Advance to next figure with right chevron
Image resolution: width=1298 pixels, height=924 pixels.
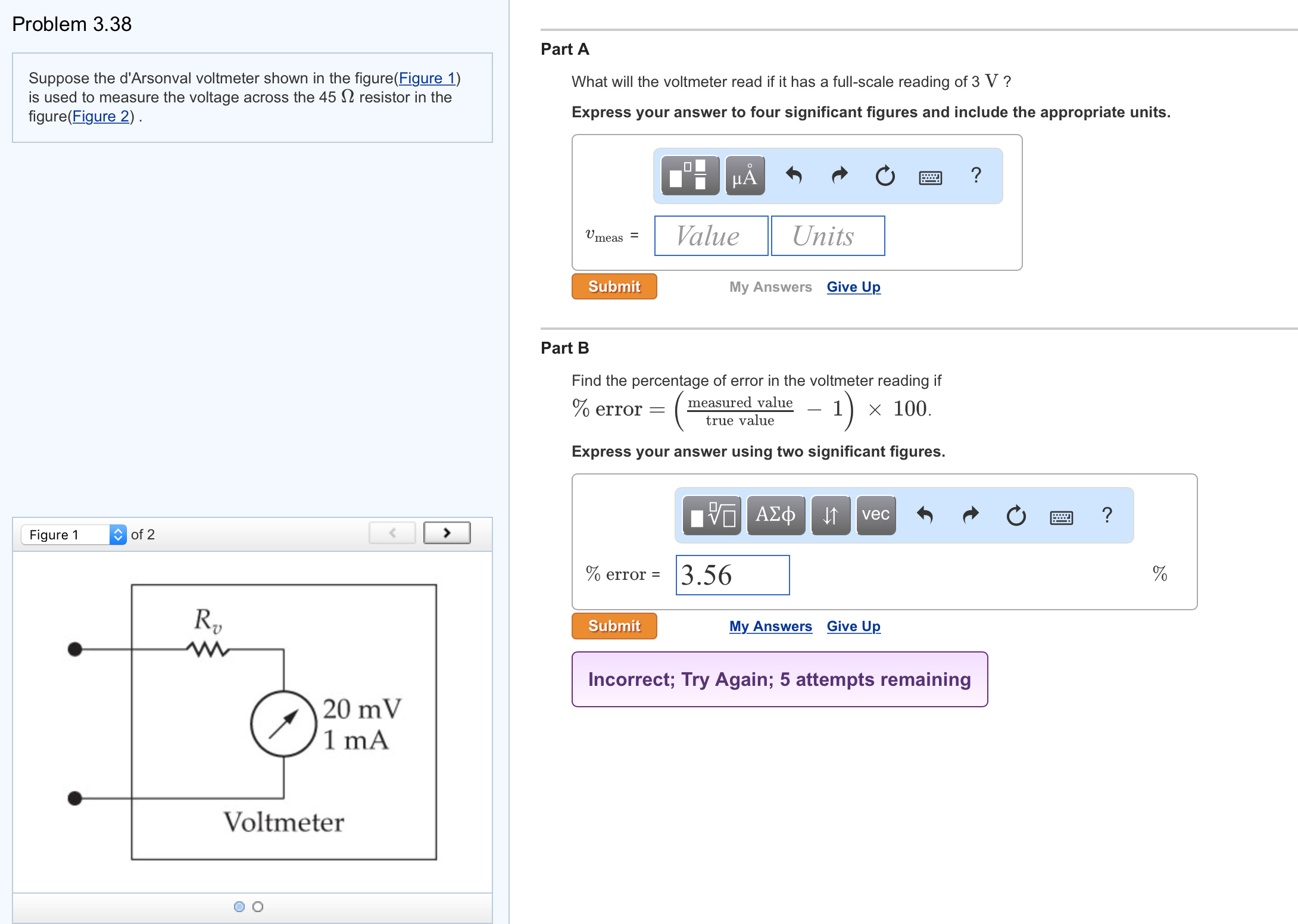pyautogui.click(x=447, y=532)
